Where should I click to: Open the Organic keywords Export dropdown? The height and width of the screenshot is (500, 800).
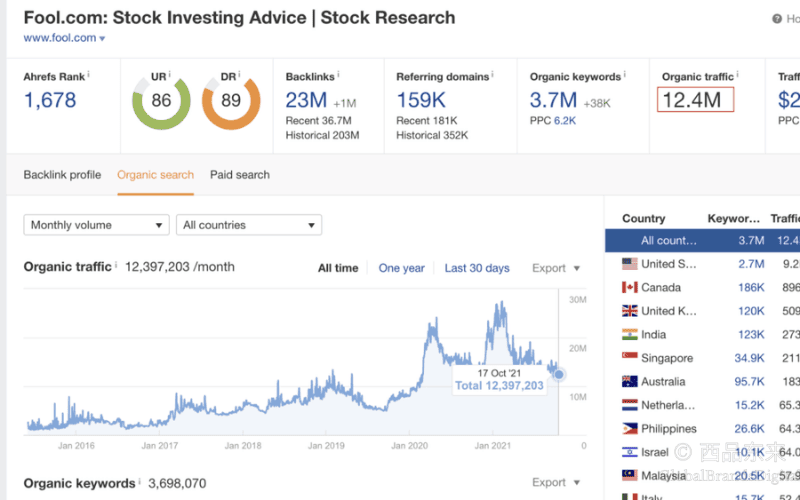[556, 482]
